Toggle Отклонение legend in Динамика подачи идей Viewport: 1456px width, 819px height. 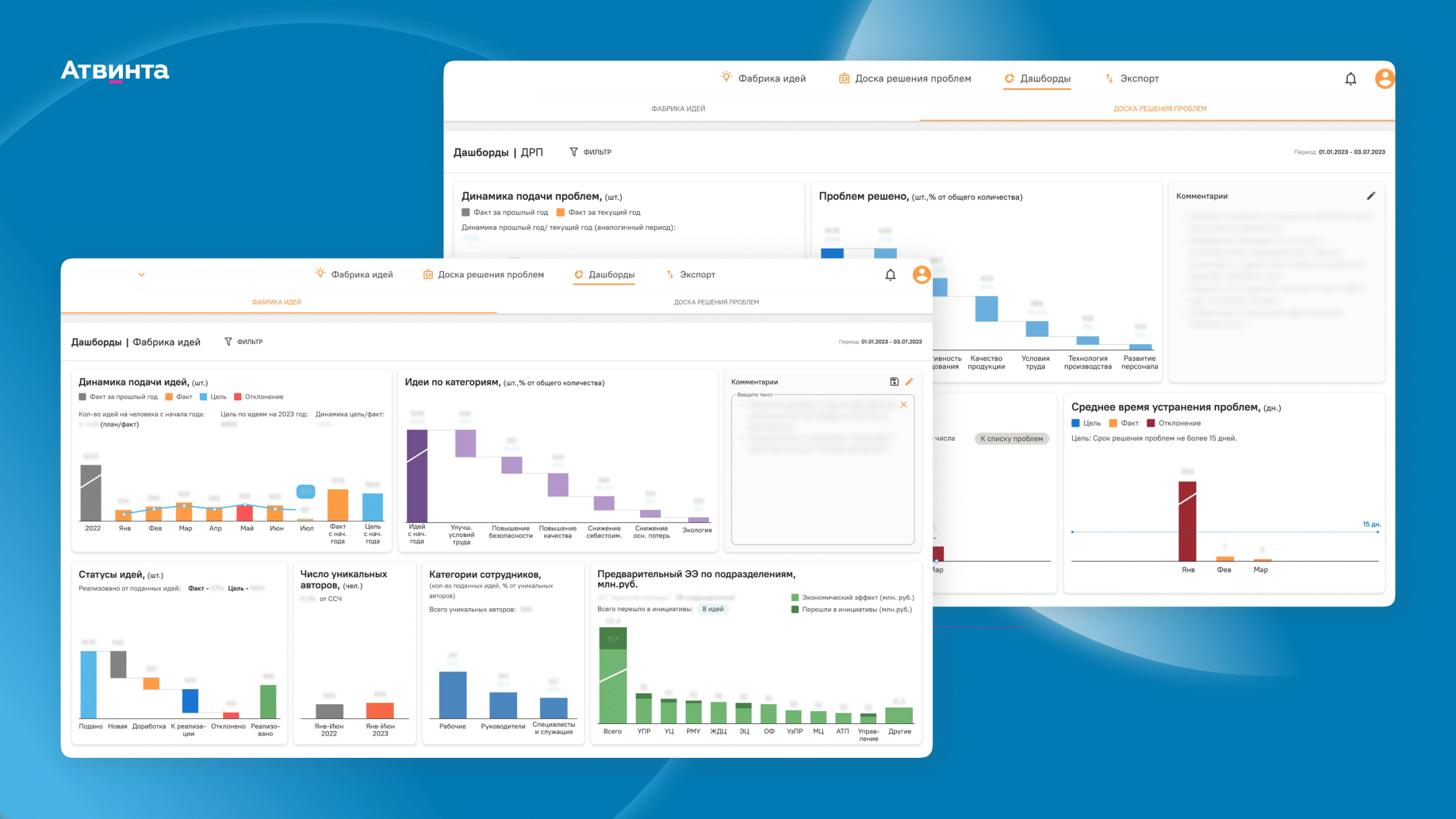pyautogui.click(x=258, y=397)
